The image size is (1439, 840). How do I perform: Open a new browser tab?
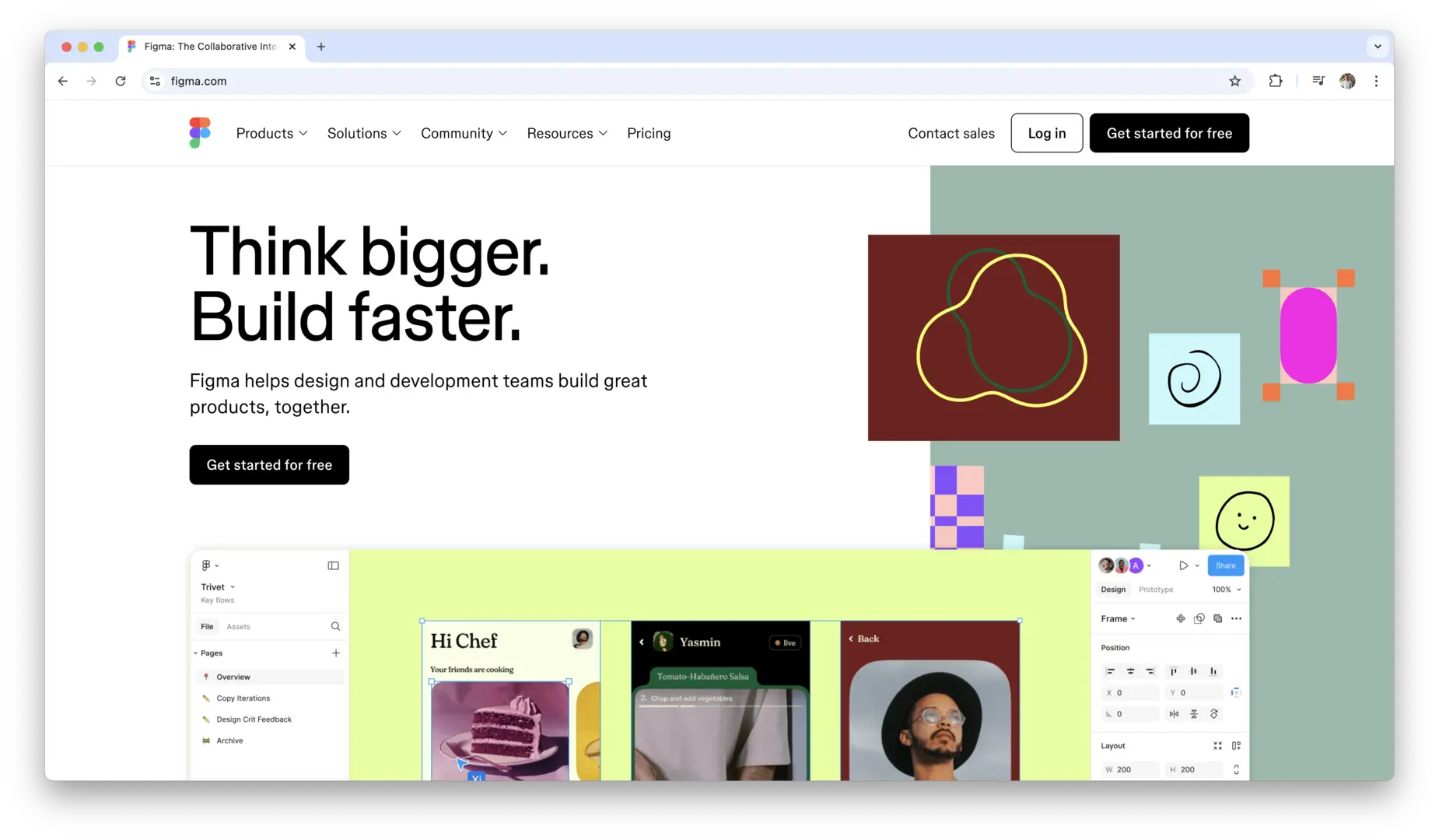coord(321,47)
